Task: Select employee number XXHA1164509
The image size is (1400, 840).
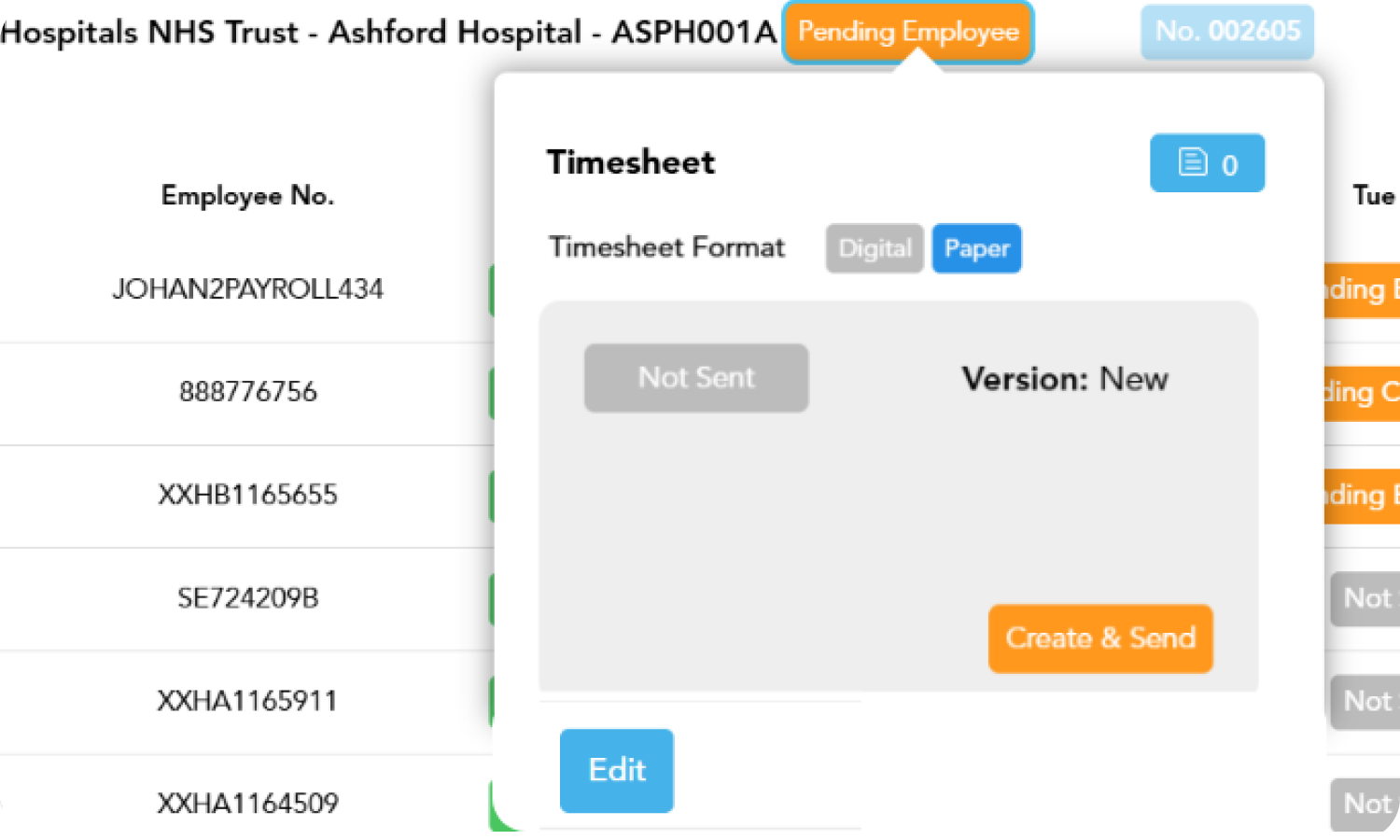Action: click(x=247, y=804)
